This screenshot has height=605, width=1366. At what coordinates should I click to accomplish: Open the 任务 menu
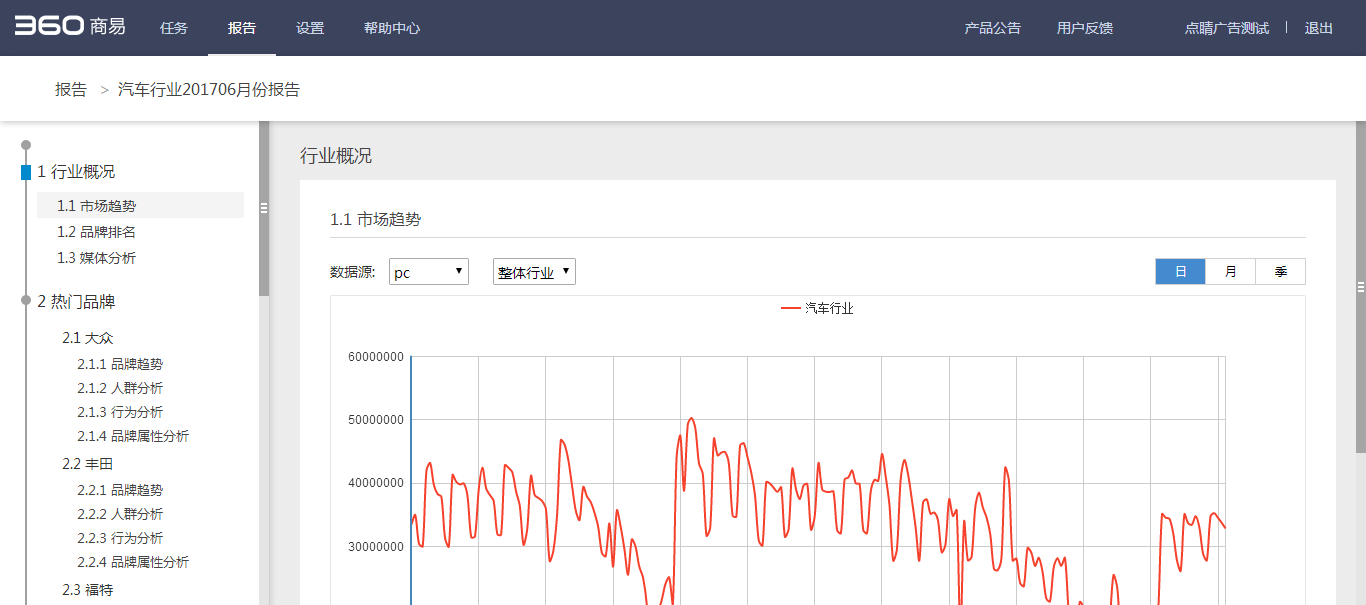[174, 28]
